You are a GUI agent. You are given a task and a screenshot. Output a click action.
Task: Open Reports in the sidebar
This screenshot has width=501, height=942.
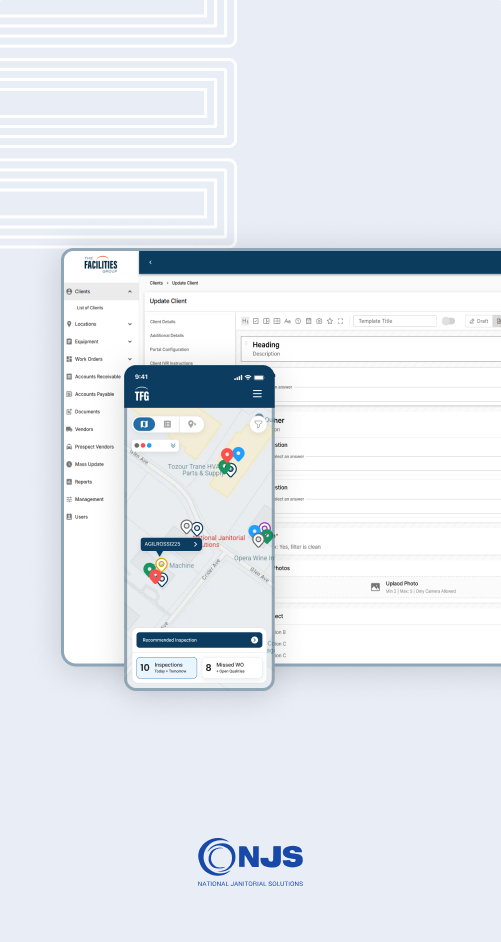83,482
